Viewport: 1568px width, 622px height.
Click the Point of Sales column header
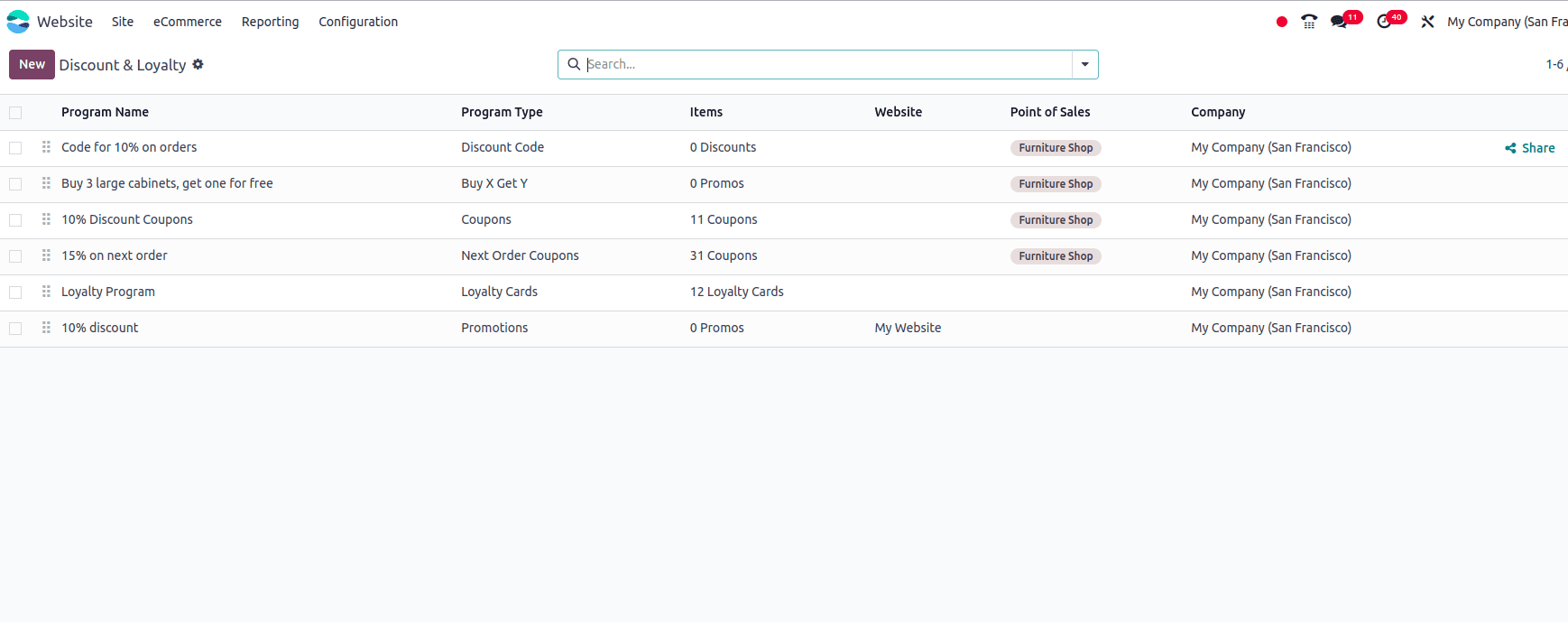[x=1050, y=112]
